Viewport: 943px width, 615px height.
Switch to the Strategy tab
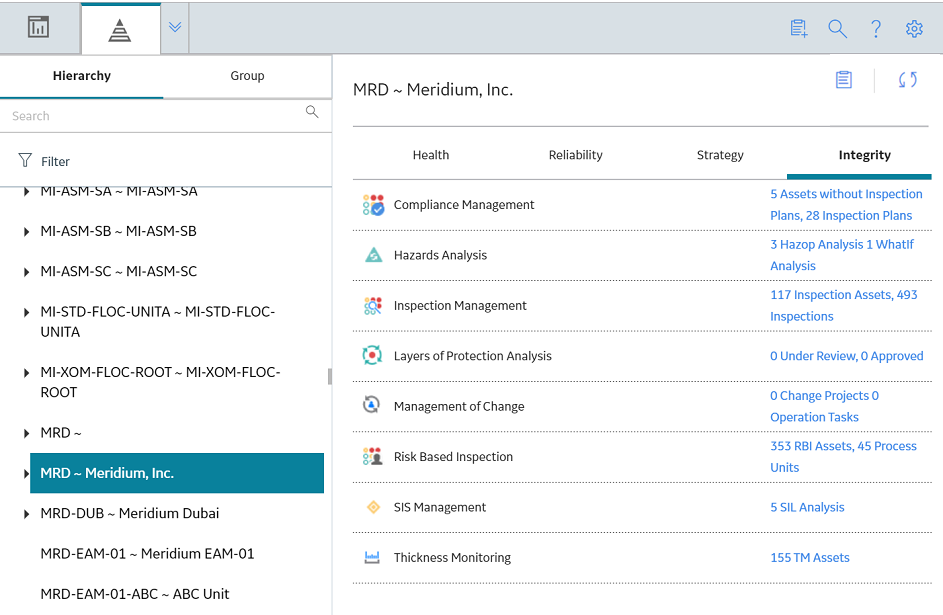720,155
